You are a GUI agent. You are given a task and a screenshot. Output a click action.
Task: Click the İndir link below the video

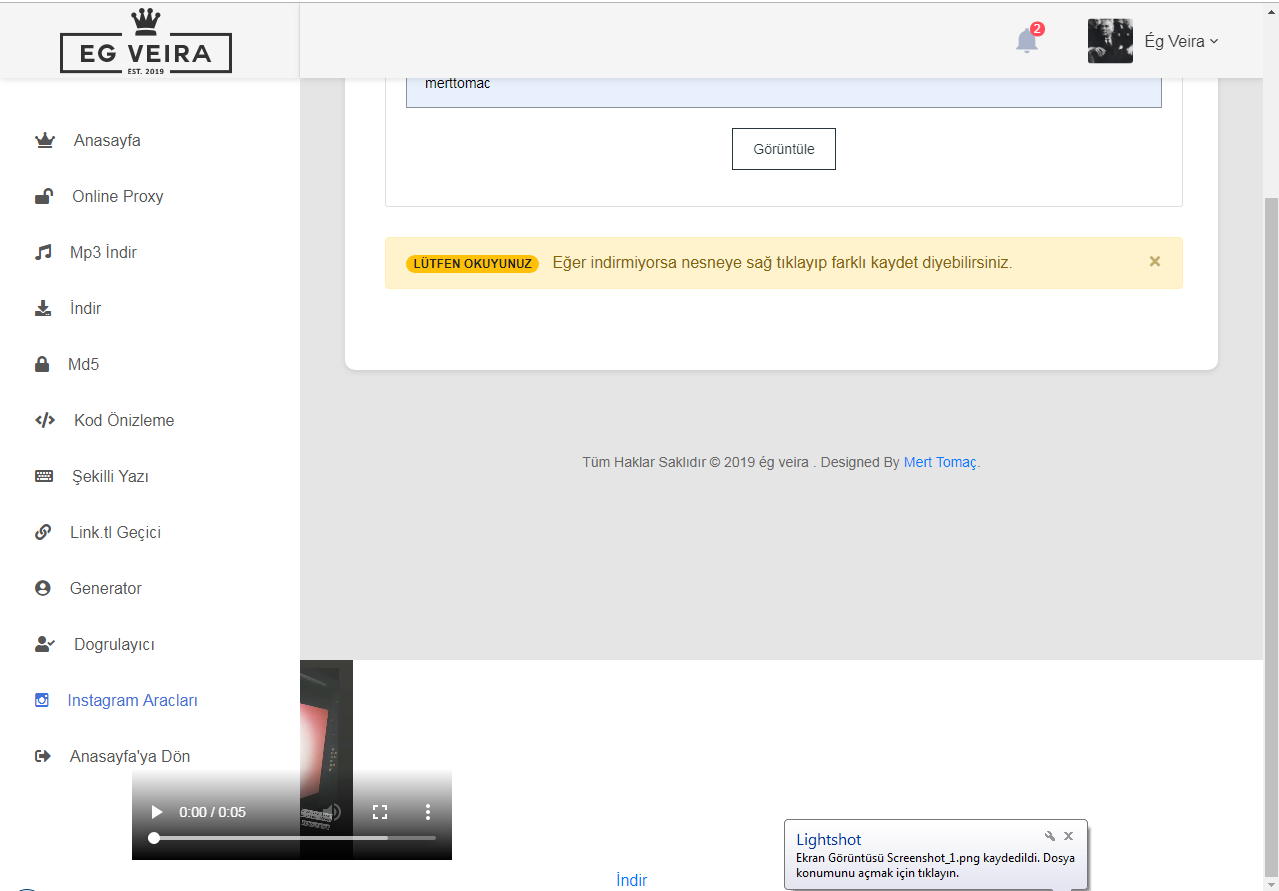(632, 880)
